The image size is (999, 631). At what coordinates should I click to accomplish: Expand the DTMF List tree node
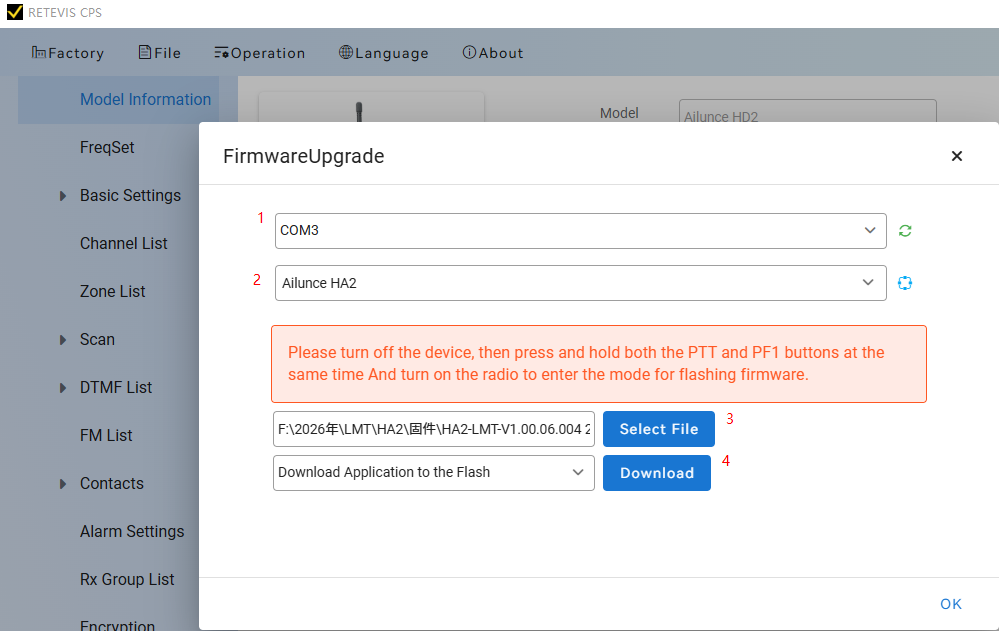62,388
